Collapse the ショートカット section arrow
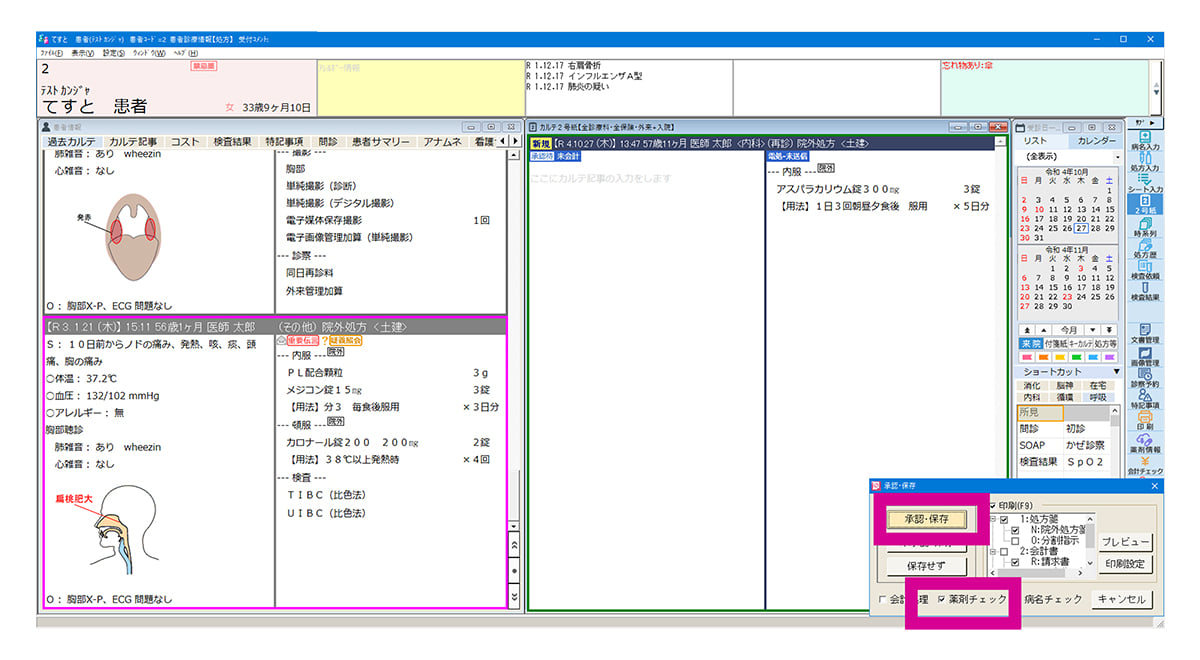1200x660 pixels. [x=1117, y=372]
